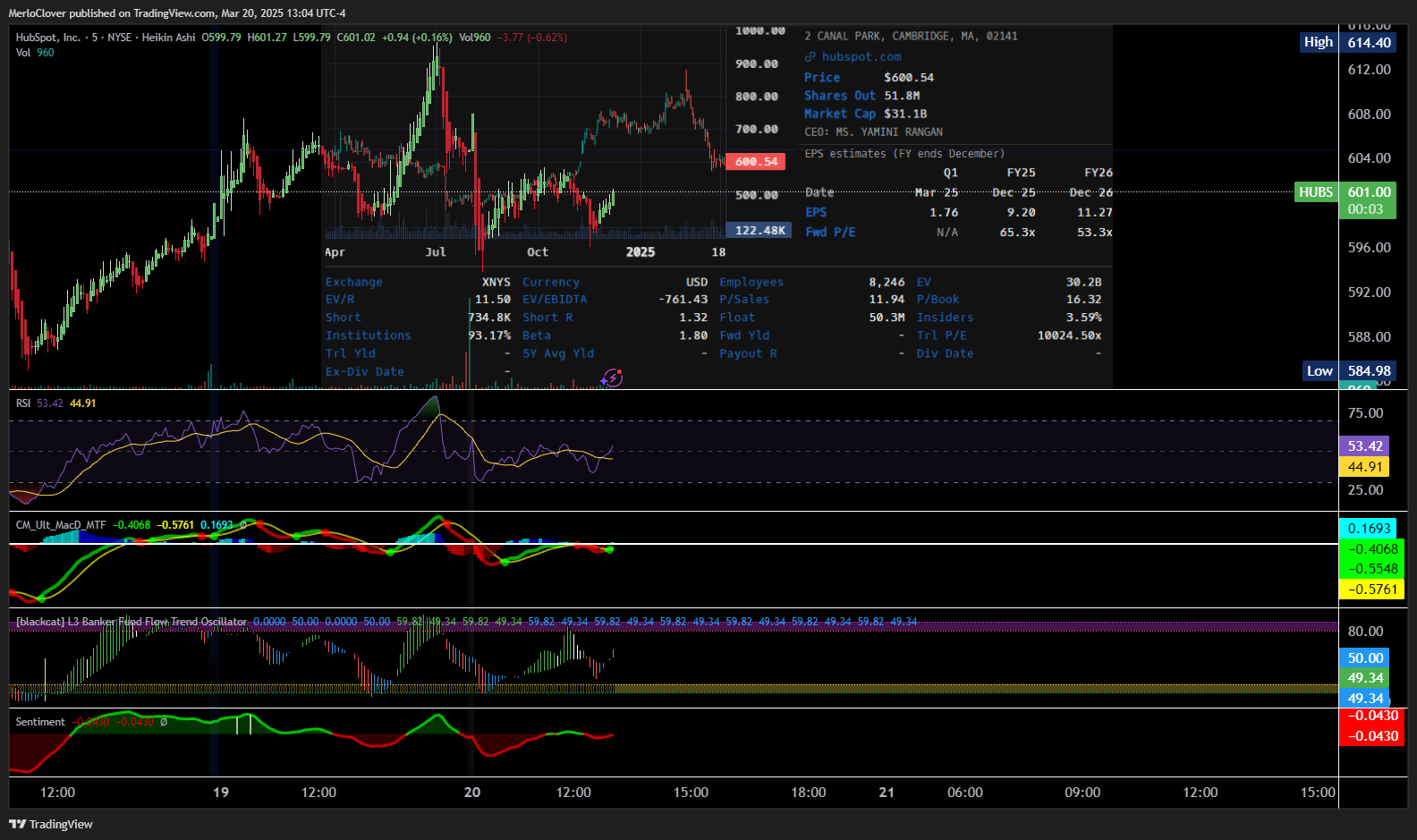Click the yellow RSI tag 44.91
Image resolution: width=1417 pixels, height=840 pixels.
(1365, 467)
